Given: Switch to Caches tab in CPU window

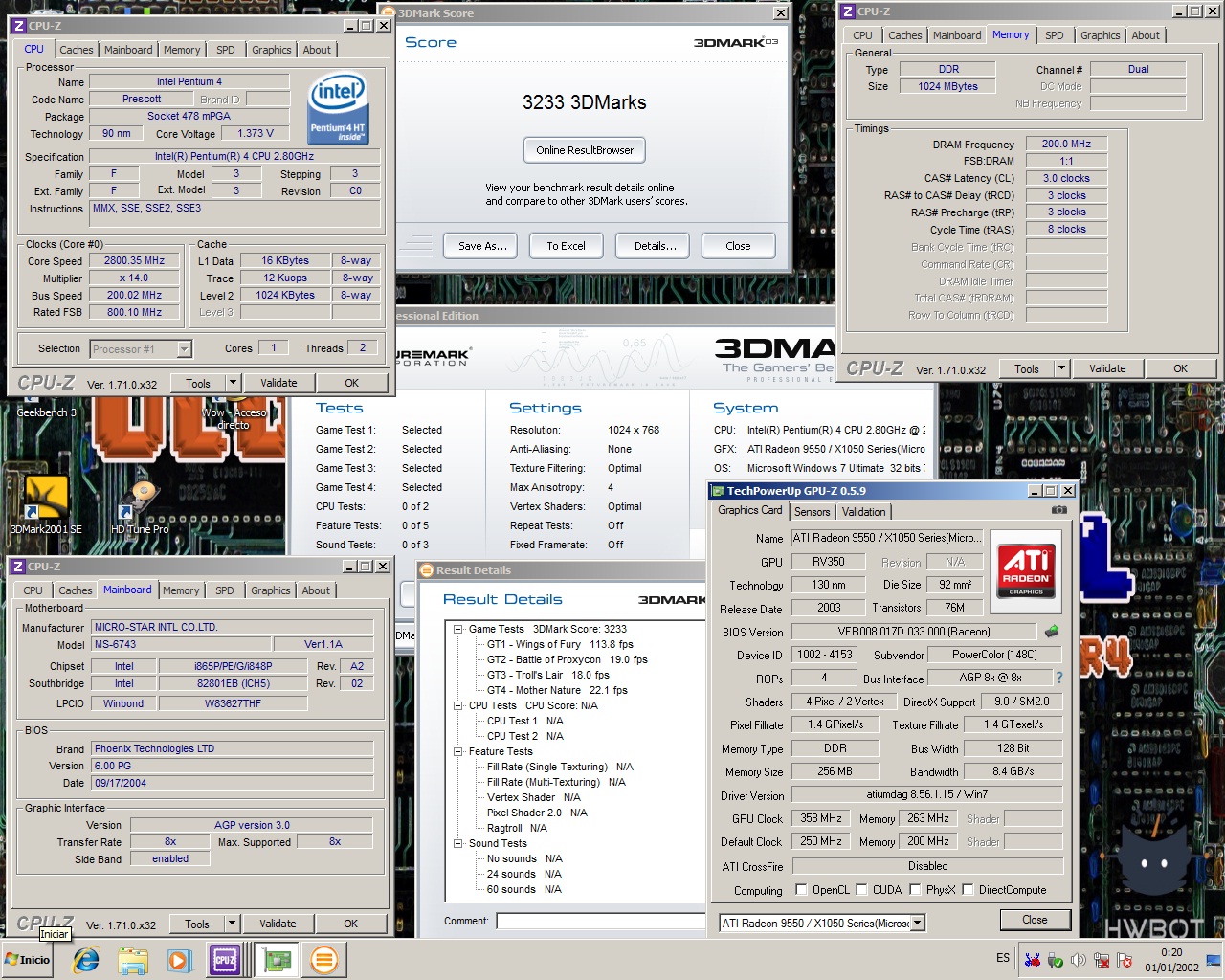Looking at the screenshot, I should coord(77,50).
